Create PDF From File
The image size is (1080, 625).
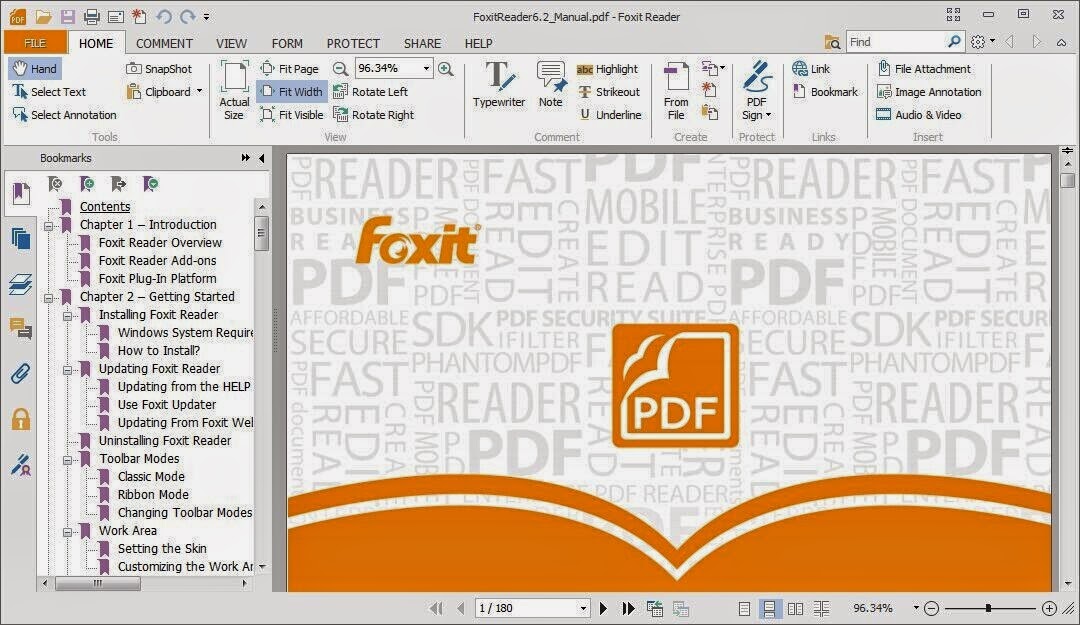coord(676,90)
